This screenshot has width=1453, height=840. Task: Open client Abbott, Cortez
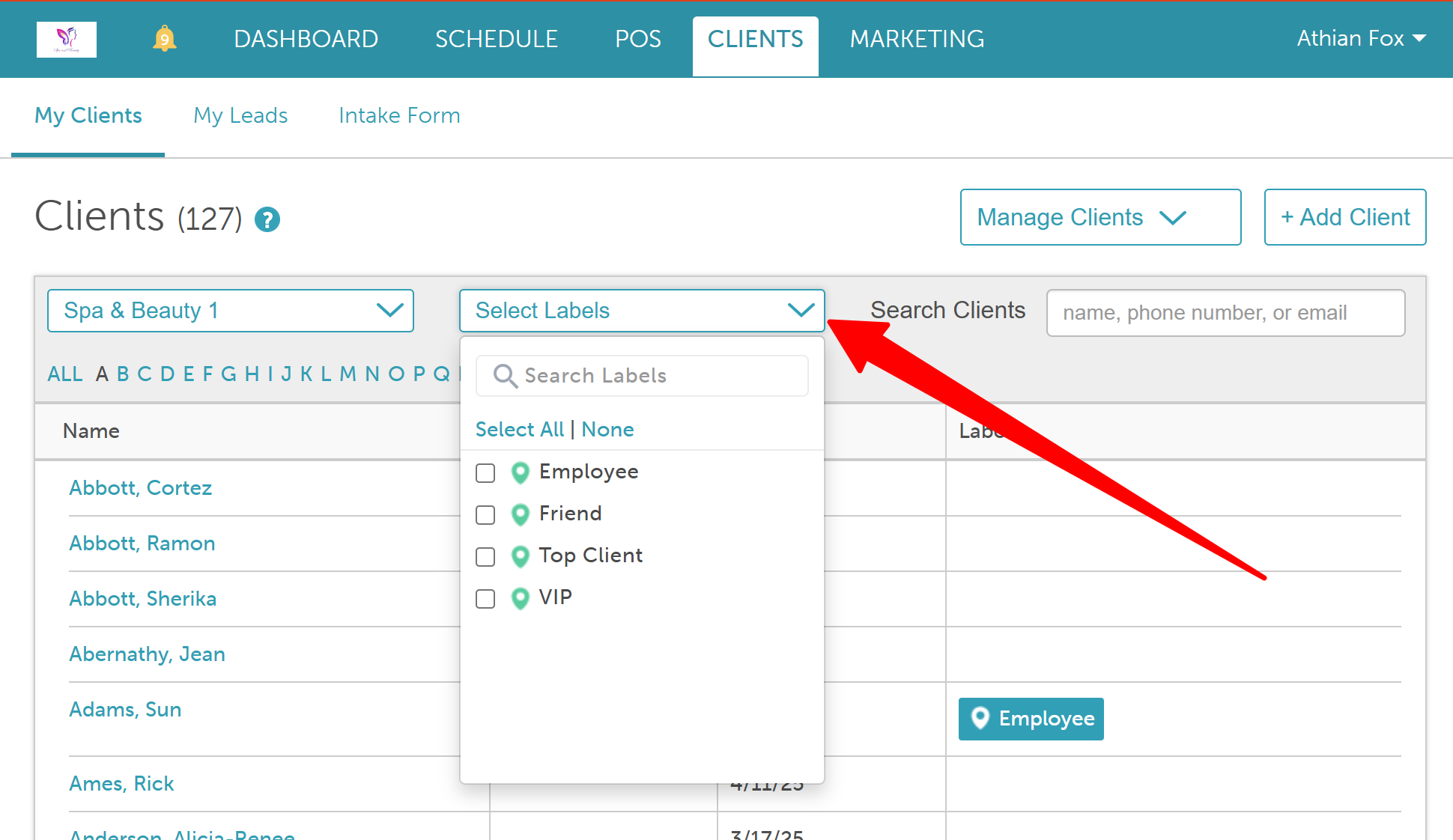(141, 487)
